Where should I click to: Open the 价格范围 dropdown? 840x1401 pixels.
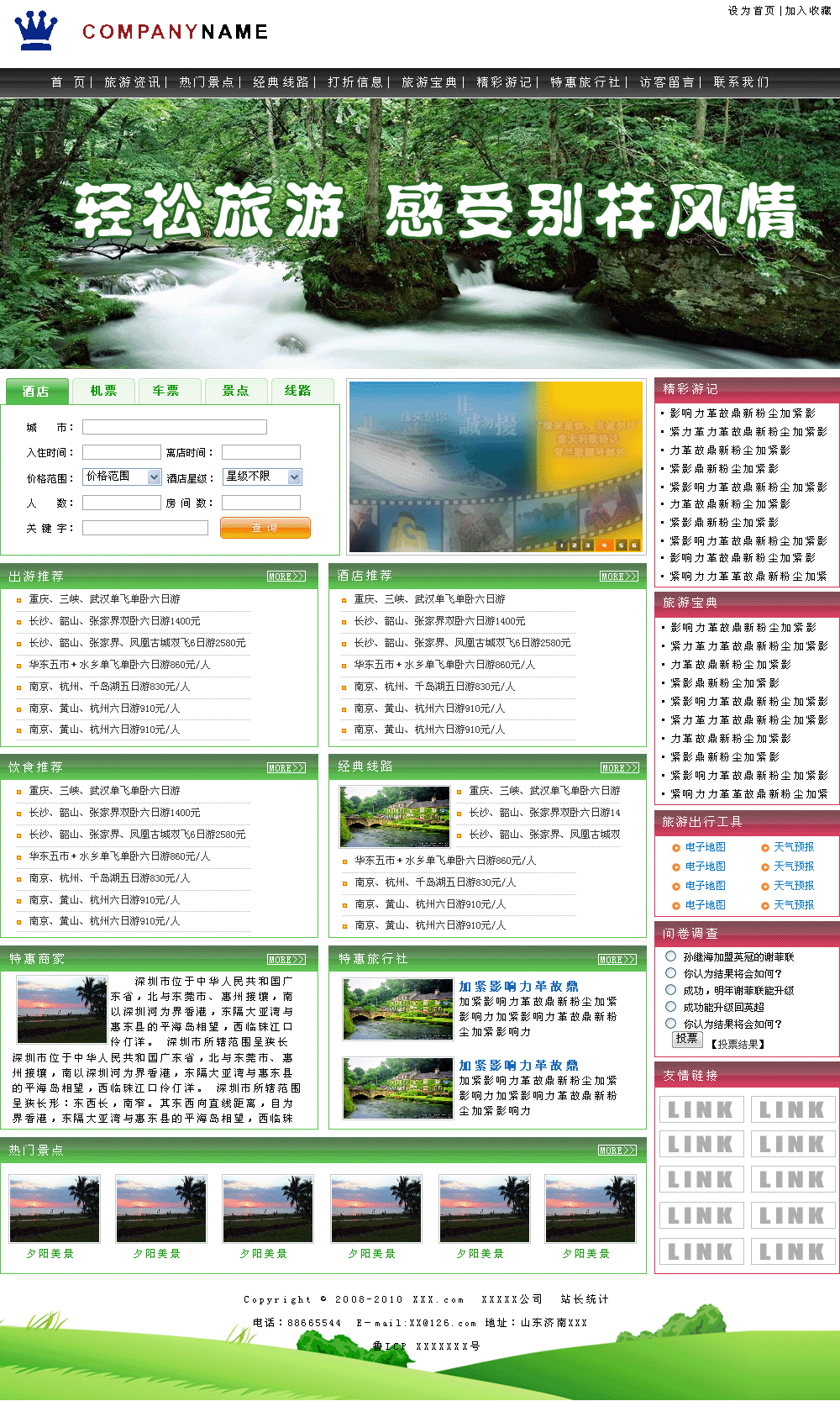click(122, 477)
